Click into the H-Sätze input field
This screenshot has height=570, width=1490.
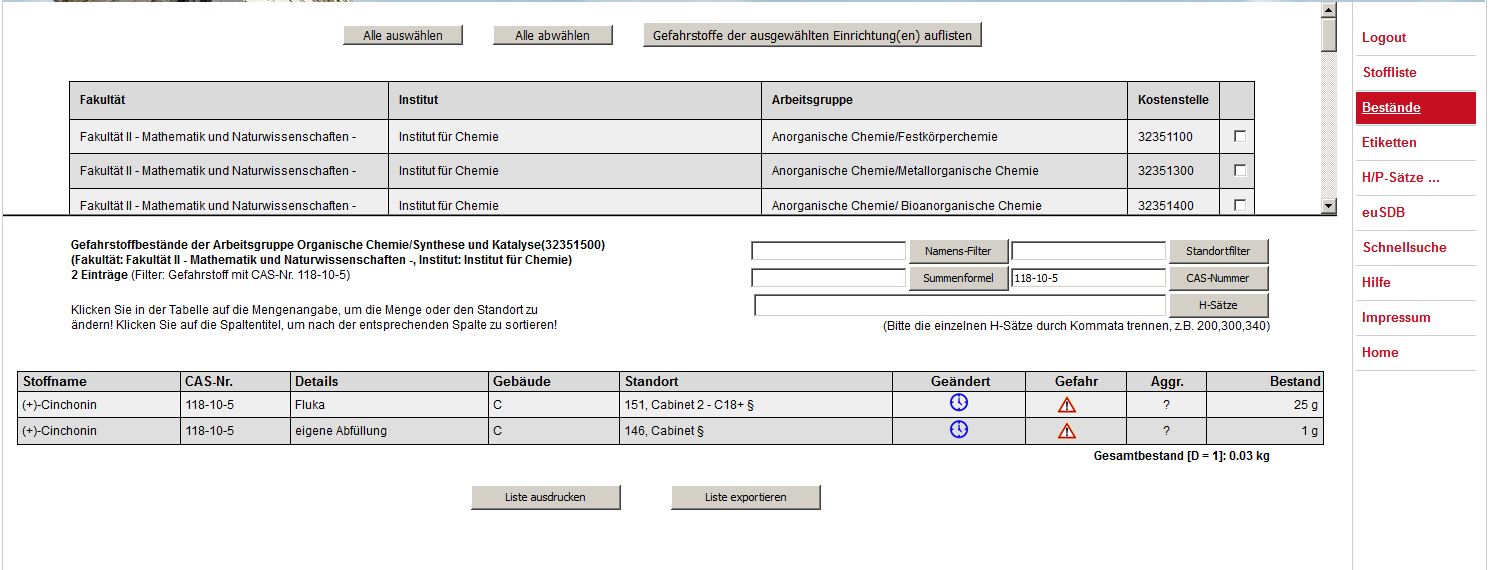(x=959, y=305)
